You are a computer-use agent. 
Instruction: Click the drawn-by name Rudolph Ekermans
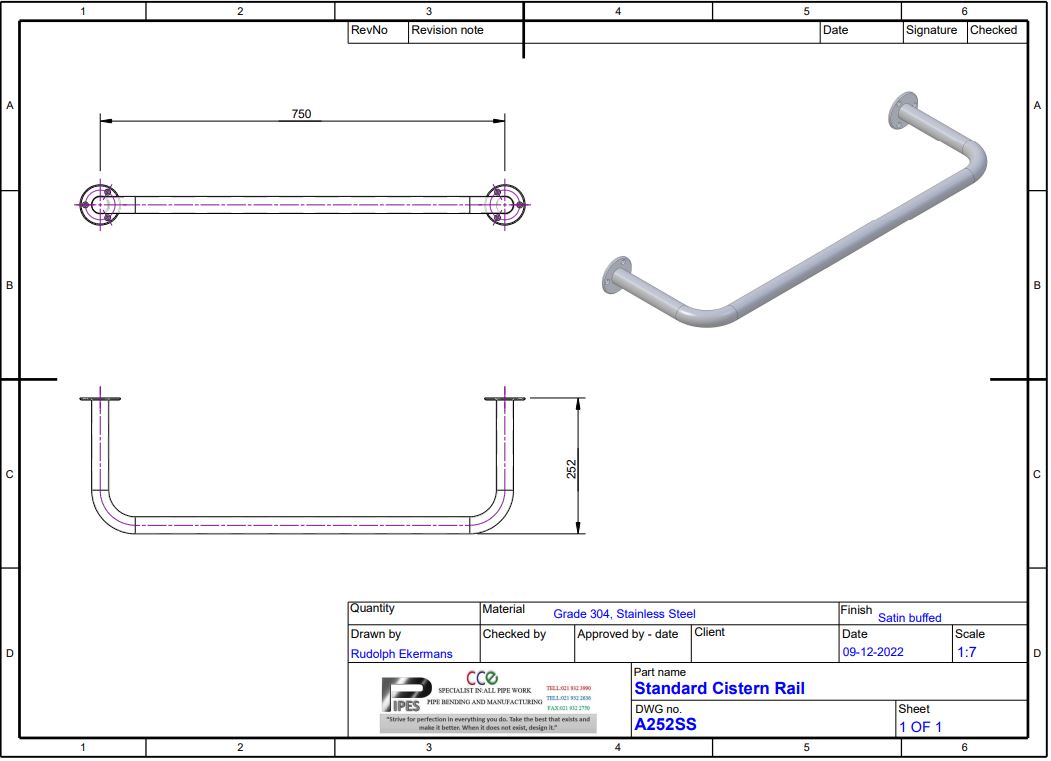click(x=401, y=654)
